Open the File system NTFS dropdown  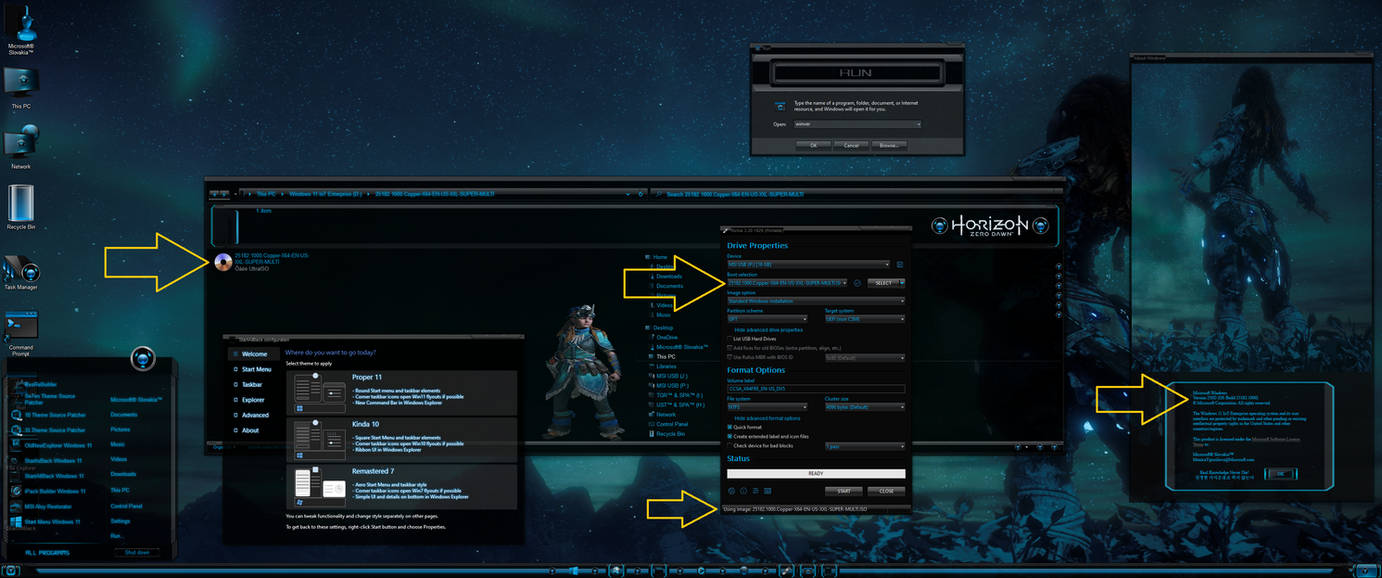click(x=767, y=407)
